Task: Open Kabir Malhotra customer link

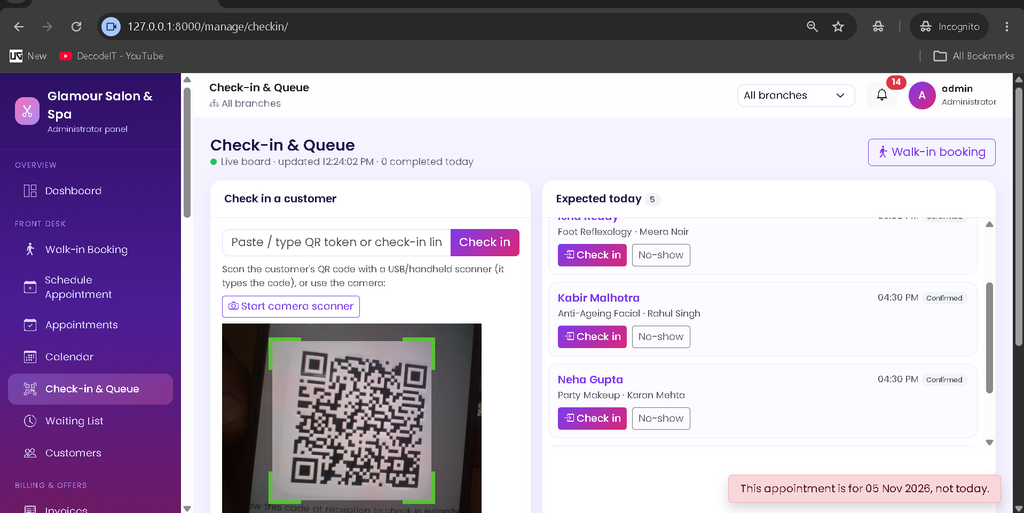Action: point(598,298)
